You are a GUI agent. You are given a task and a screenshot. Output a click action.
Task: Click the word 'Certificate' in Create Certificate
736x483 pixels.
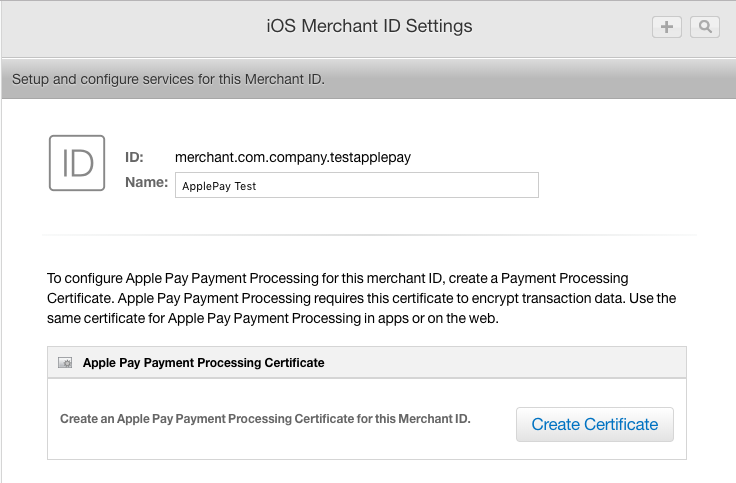pos(622,424)
